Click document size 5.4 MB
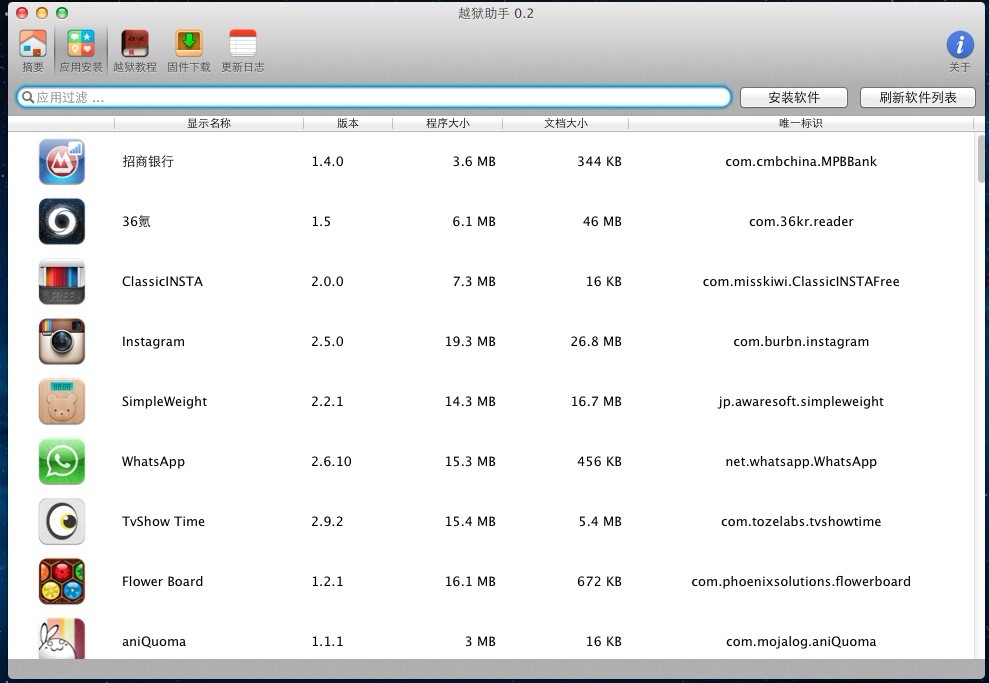The image size is (989, 683). [600, 522]
